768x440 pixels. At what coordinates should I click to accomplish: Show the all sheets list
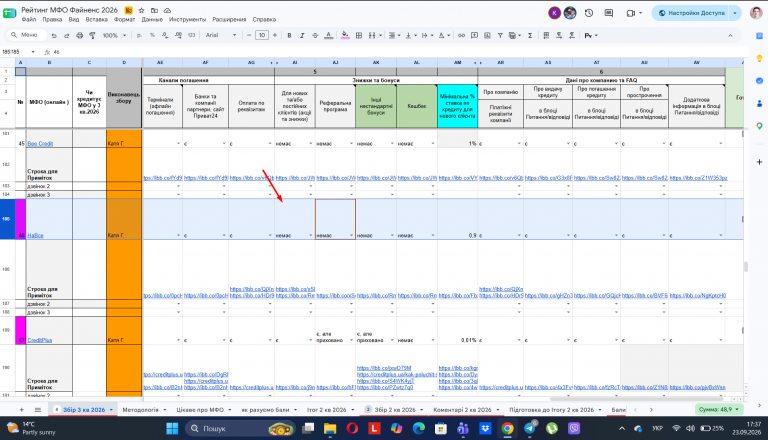38,410
